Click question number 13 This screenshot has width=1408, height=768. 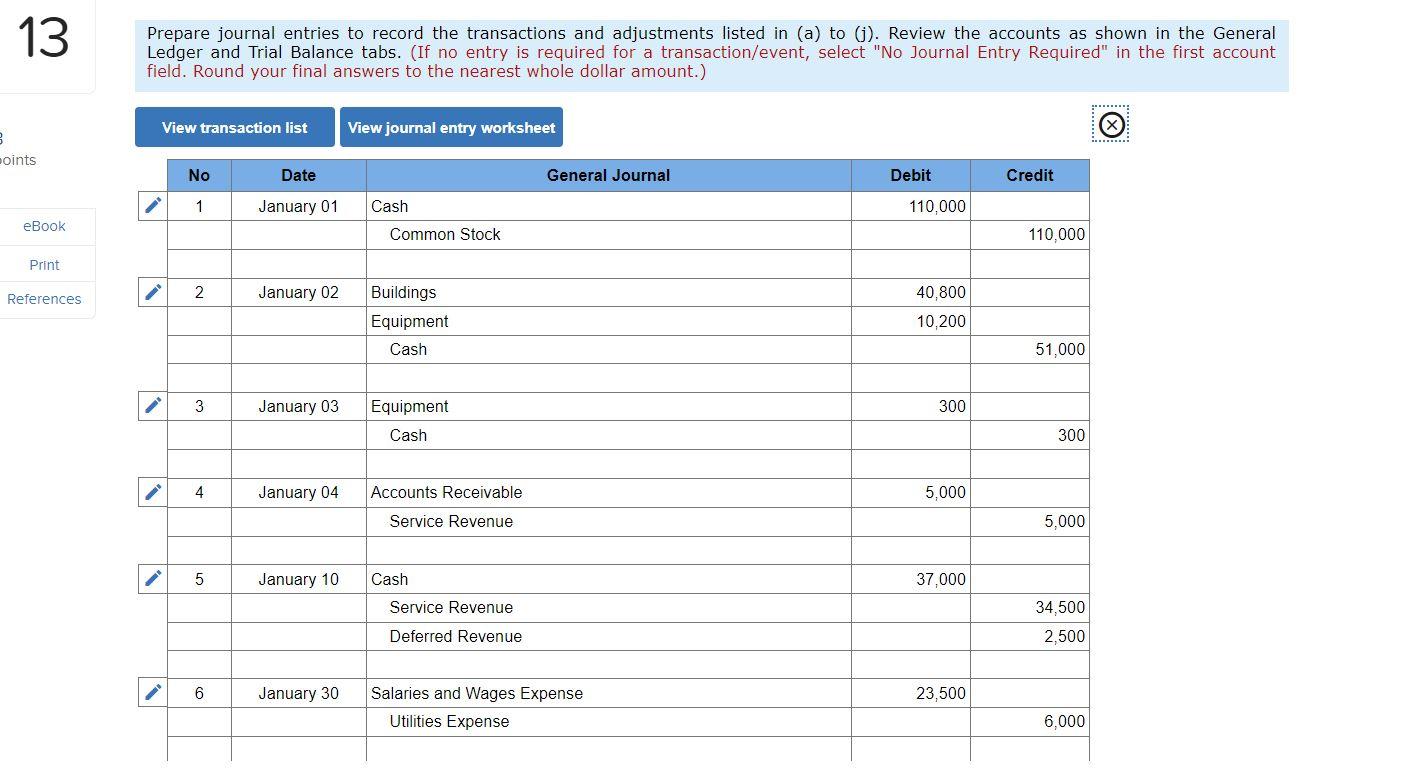click(x=43, y=38)
